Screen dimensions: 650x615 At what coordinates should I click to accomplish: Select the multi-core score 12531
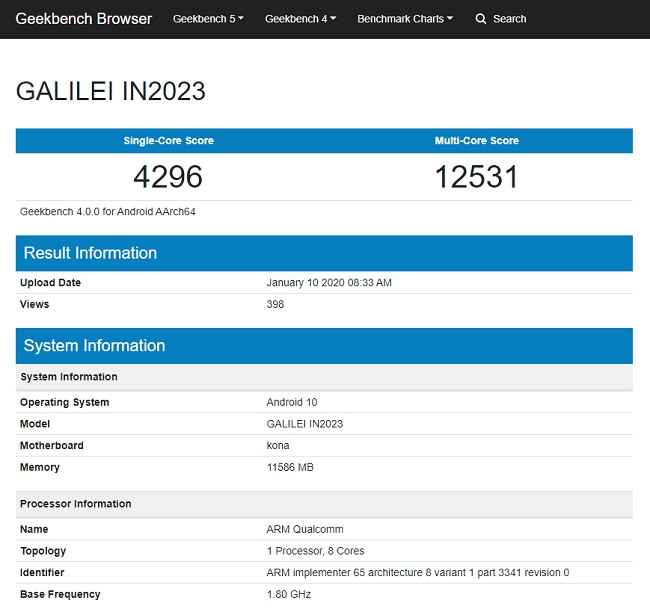[477, 177]
